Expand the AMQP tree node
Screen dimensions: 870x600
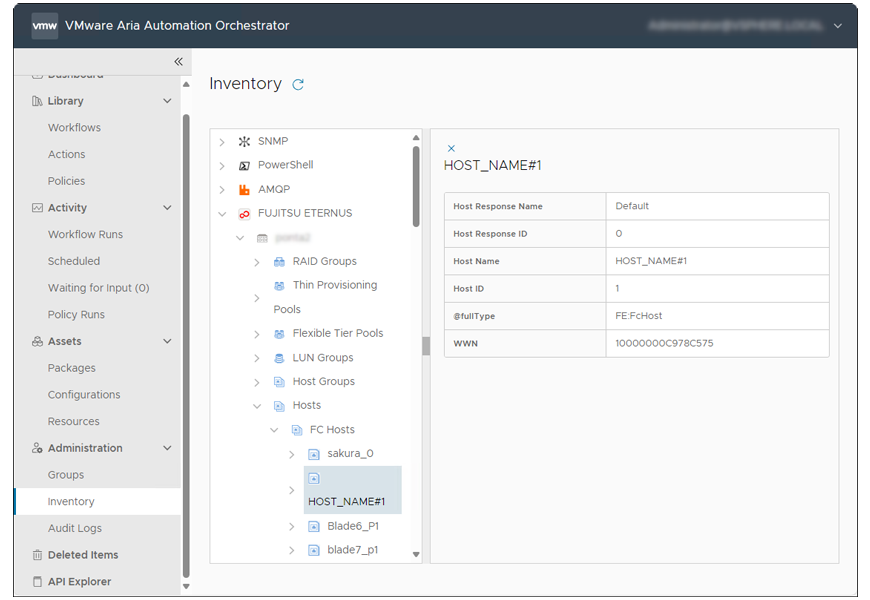coord(222,190)
